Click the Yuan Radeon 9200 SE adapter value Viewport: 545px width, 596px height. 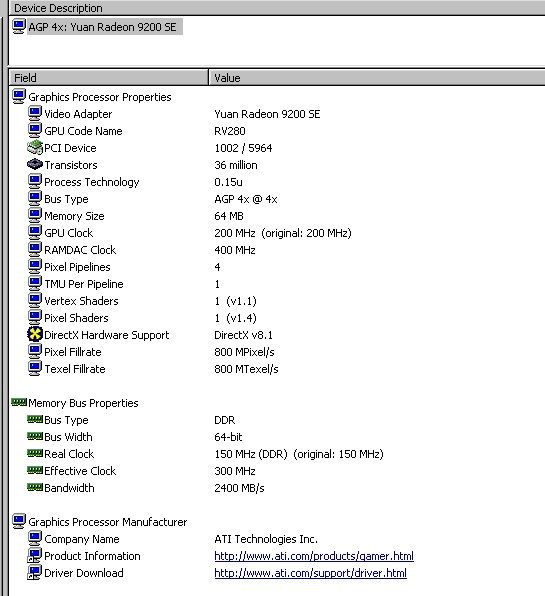click(x=267, y=114)
